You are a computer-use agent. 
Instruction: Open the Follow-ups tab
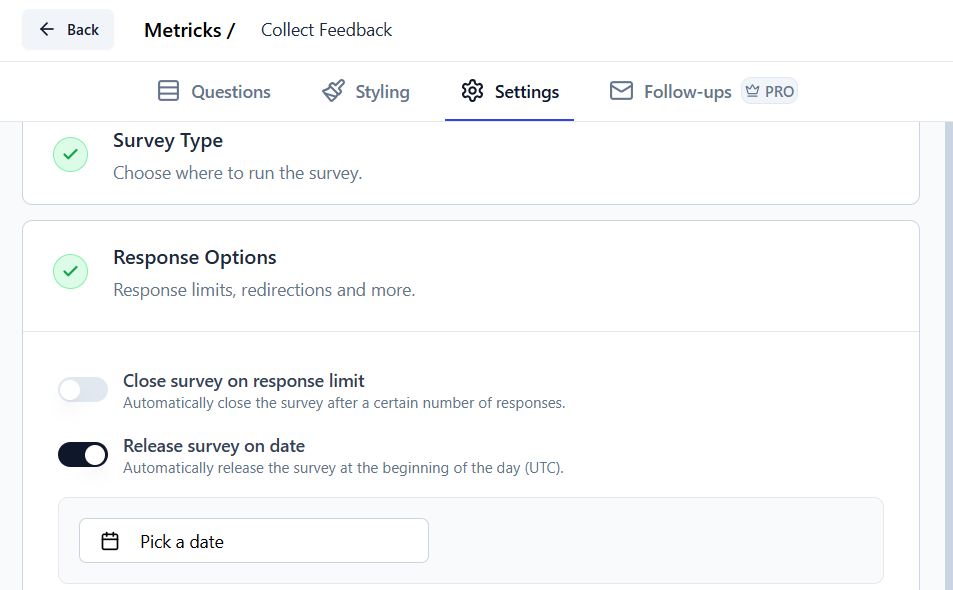pos(670,90)
